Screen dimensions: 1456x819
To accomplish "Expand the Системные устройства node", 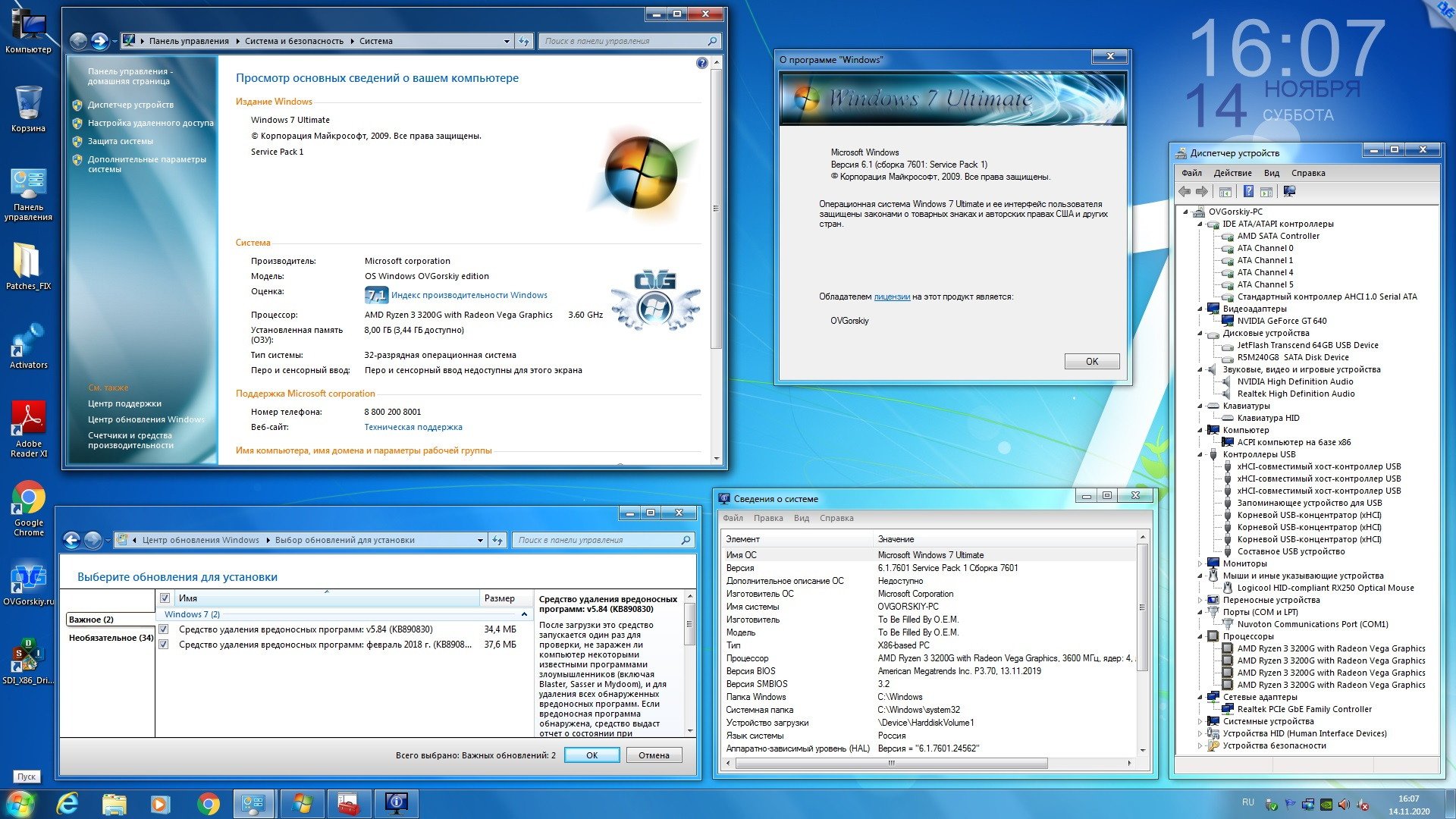I will pyautogui.click(x=1200, y=722).
